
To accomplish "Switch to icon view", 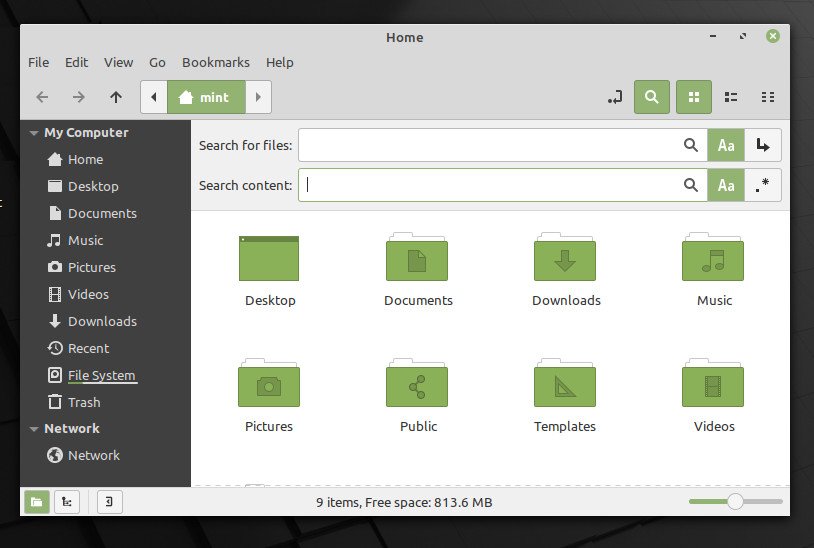I will (694, 97).
